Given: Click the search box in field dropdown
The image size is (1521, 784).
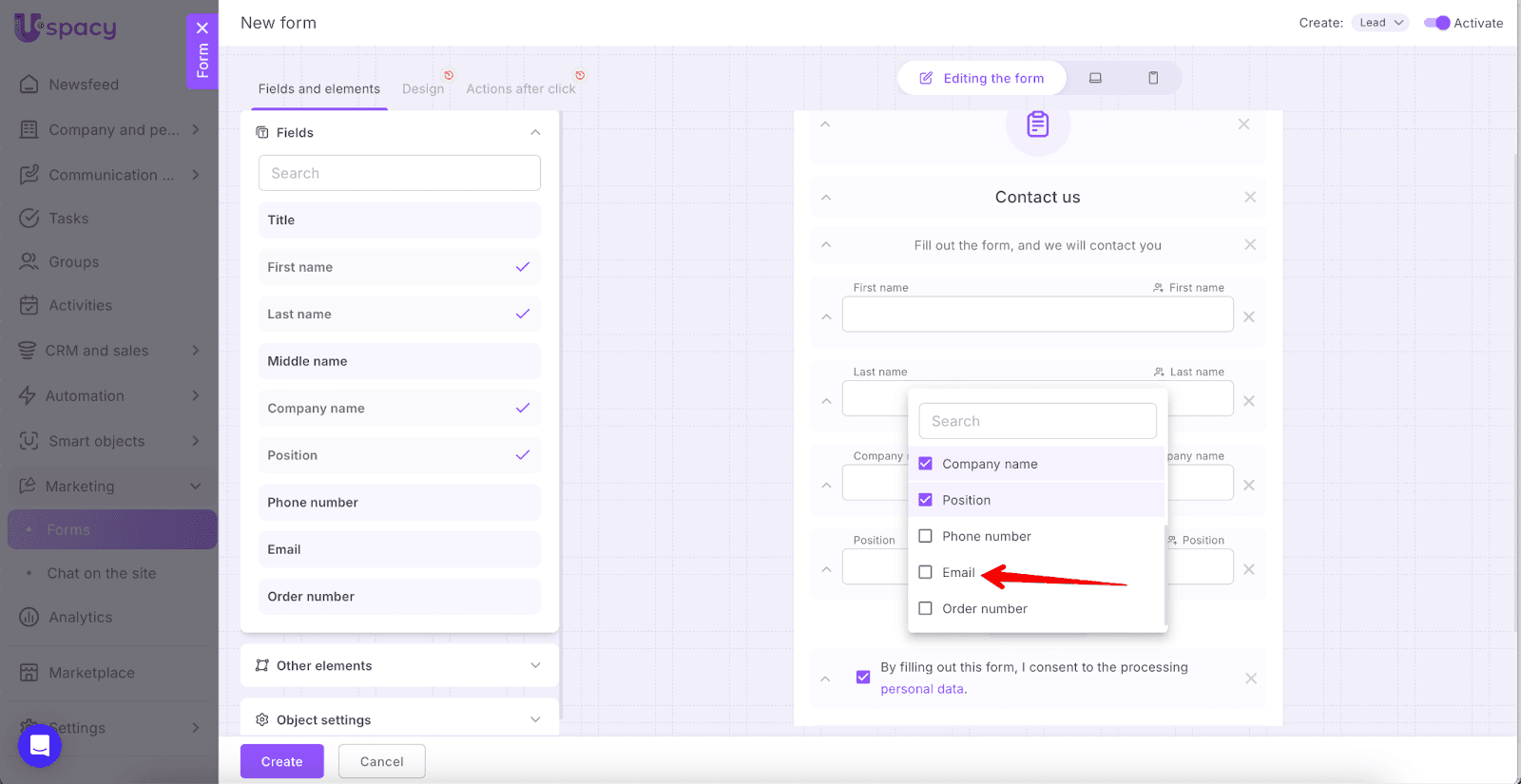Looking at the screenshot, I should (1038, 421).
